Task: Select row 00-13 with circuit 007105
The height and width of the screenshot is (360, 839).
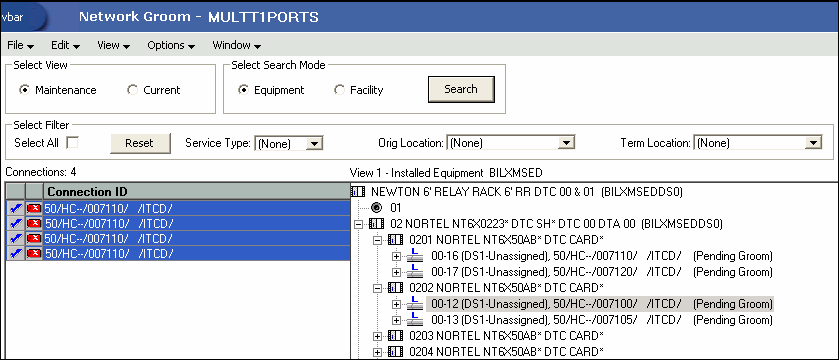Action: [602, 320]
